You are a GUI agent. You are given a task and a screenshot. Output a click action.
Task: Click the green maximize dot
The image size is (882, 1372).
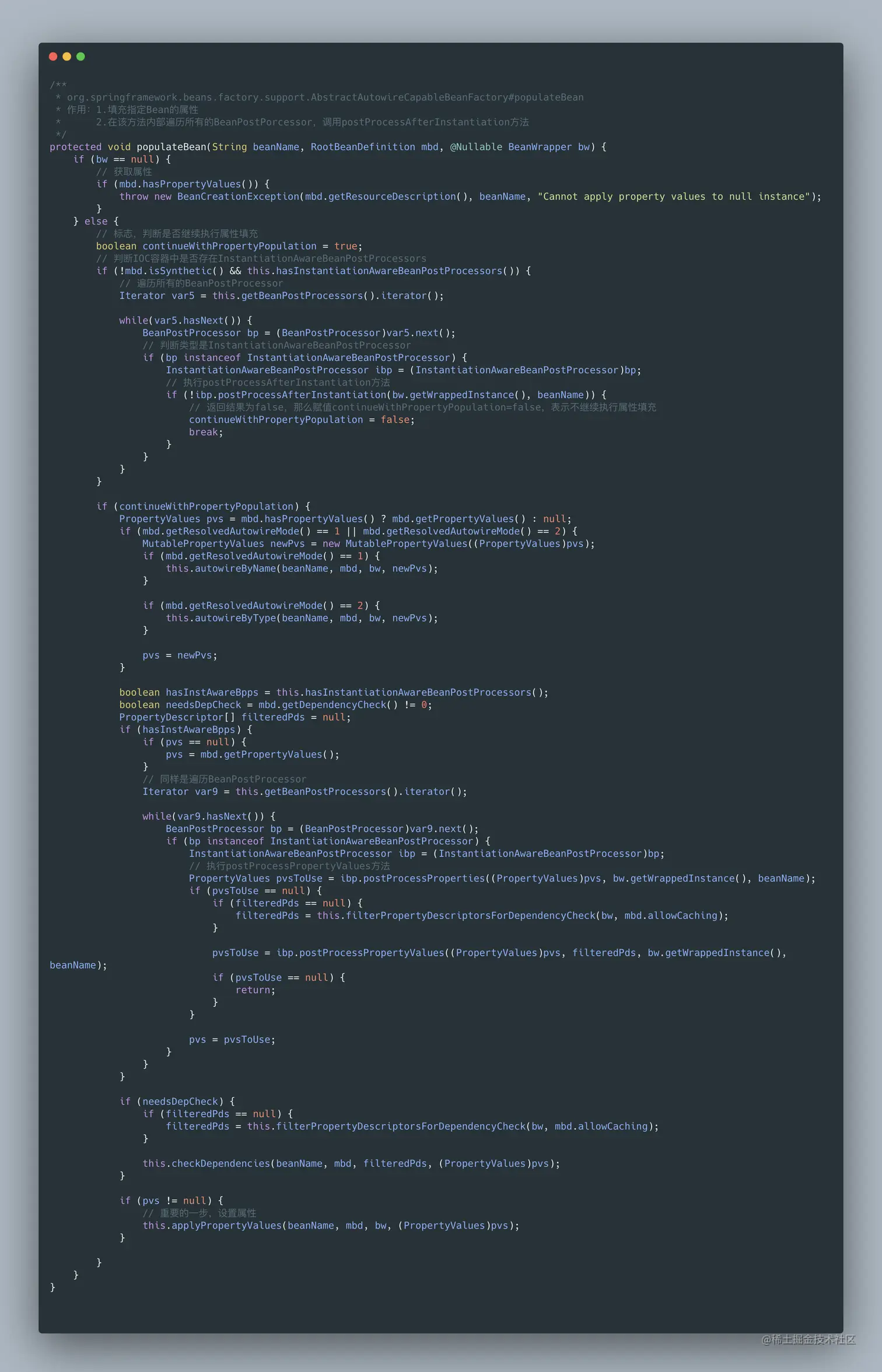80,57
